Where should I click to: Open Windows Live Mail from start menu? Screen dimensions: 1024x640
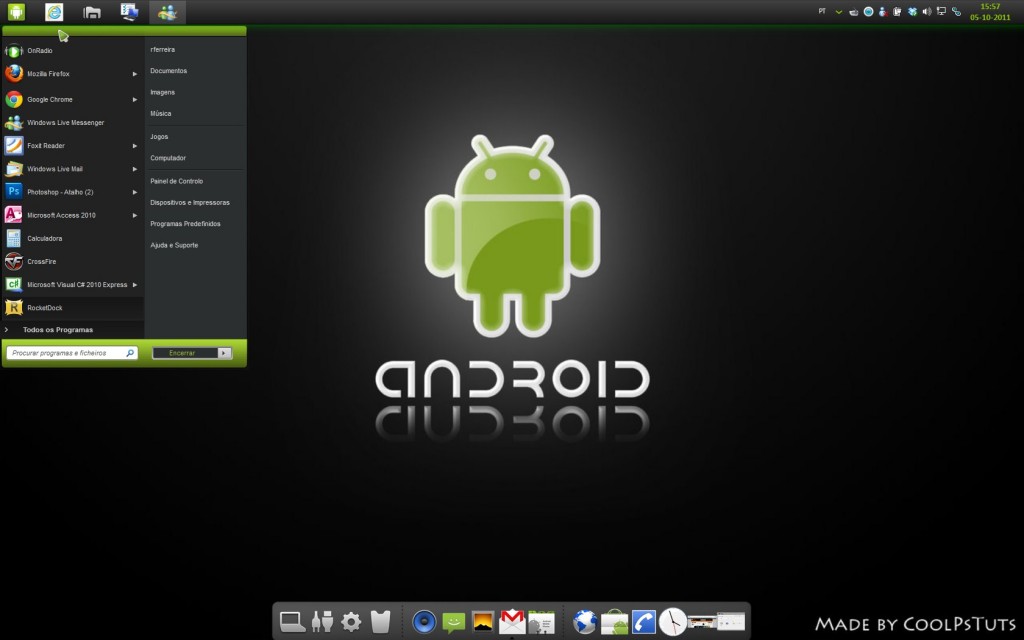(72, 168)
